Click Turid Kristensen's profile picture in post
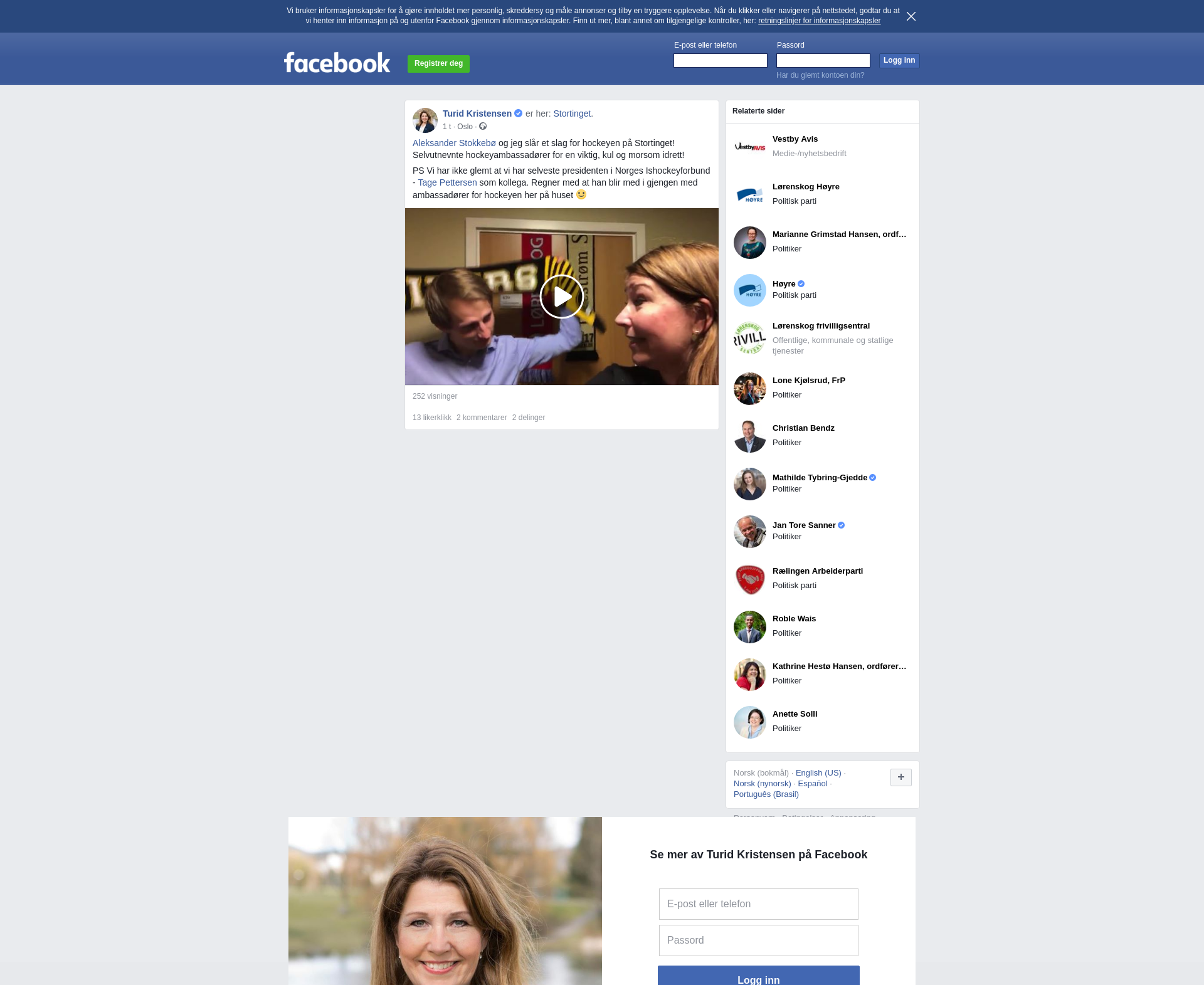Viewport: 1204px width, 985px height. pyautogui.click(x=425, y=120)
